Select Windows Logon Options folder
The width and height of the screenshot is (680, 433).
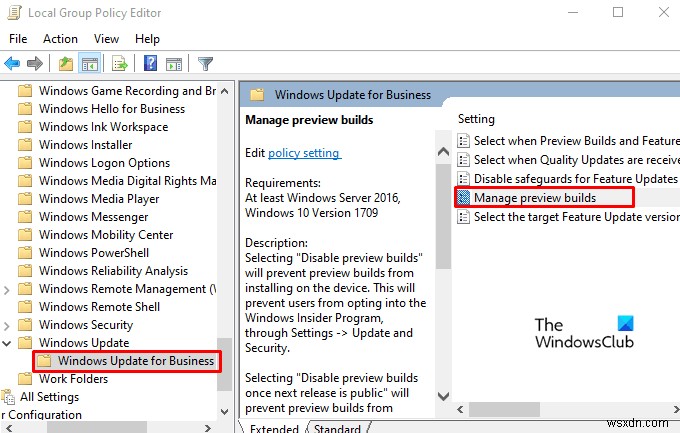click(104, 163)
